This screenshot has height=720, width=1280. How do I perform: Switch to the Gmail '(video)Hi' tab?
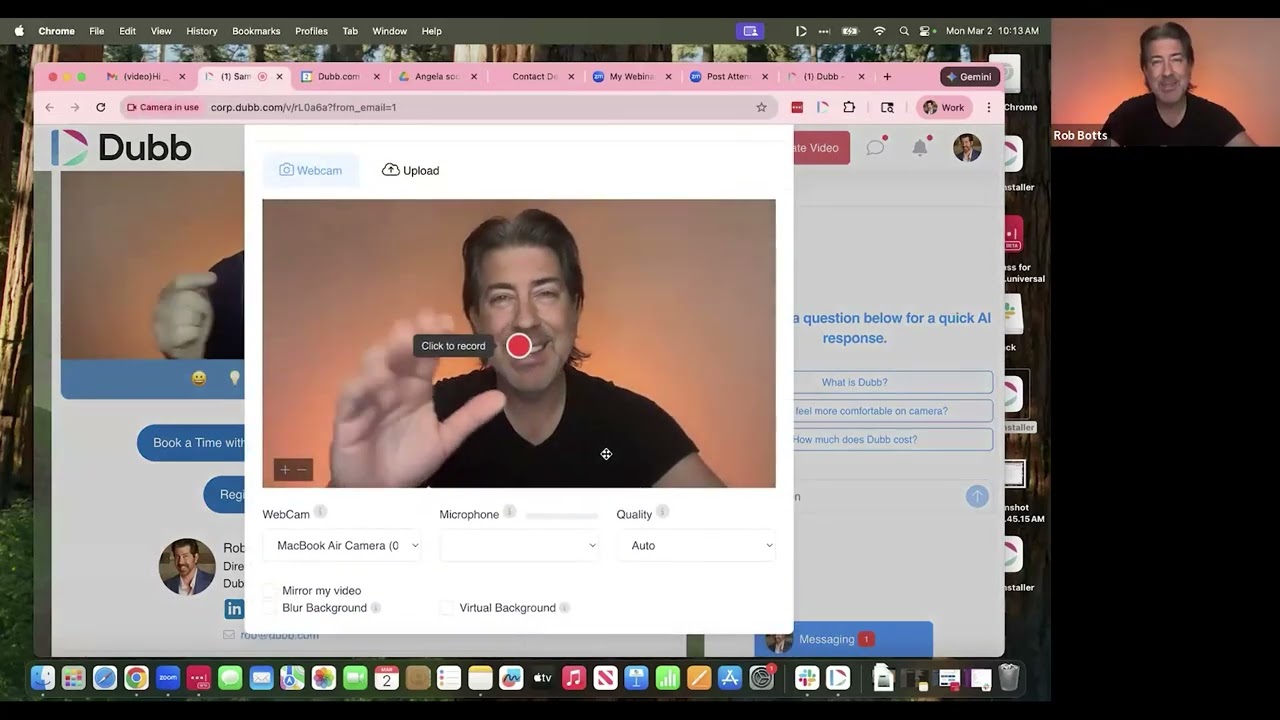(146, 76)
